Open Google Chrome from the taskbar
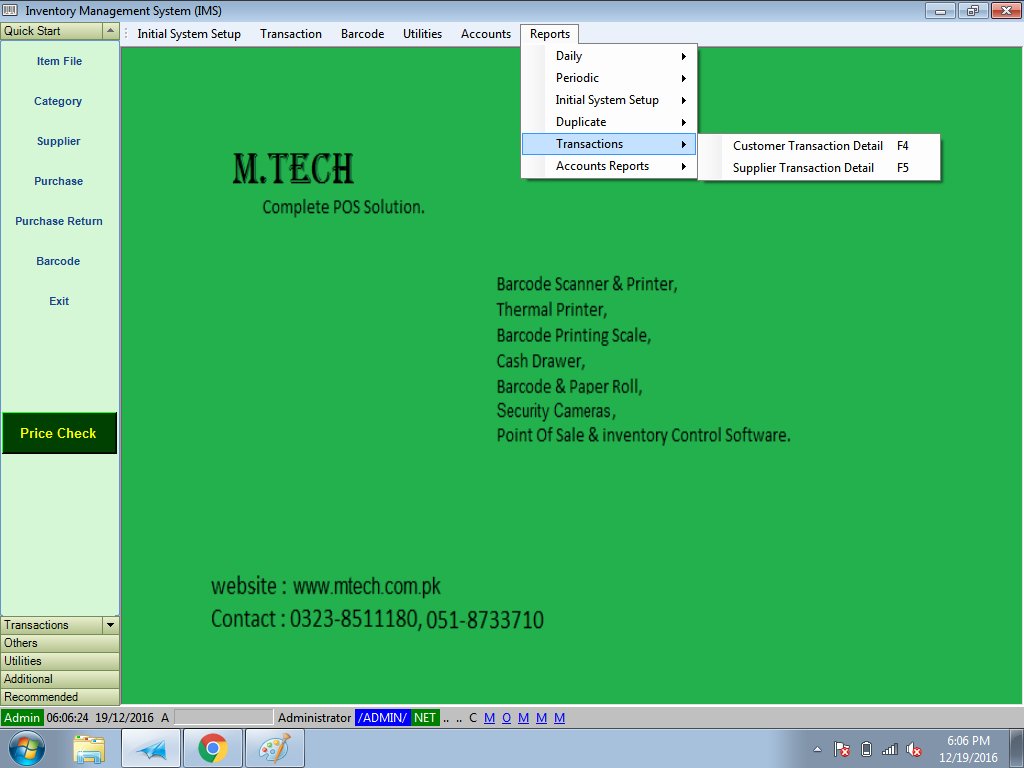Screen dimensions: 1024x768 click(212, 748)
